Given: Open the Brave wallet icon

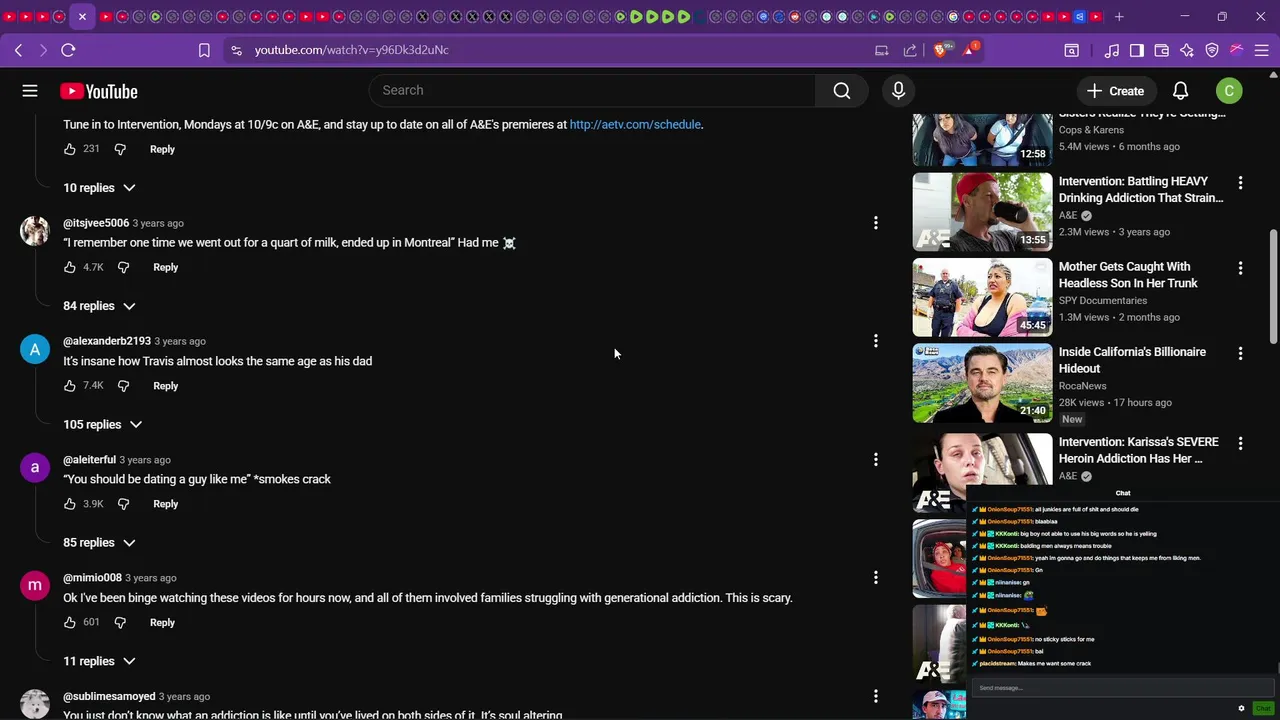Looking at the screenshot, I should [x=1162, y=50].
